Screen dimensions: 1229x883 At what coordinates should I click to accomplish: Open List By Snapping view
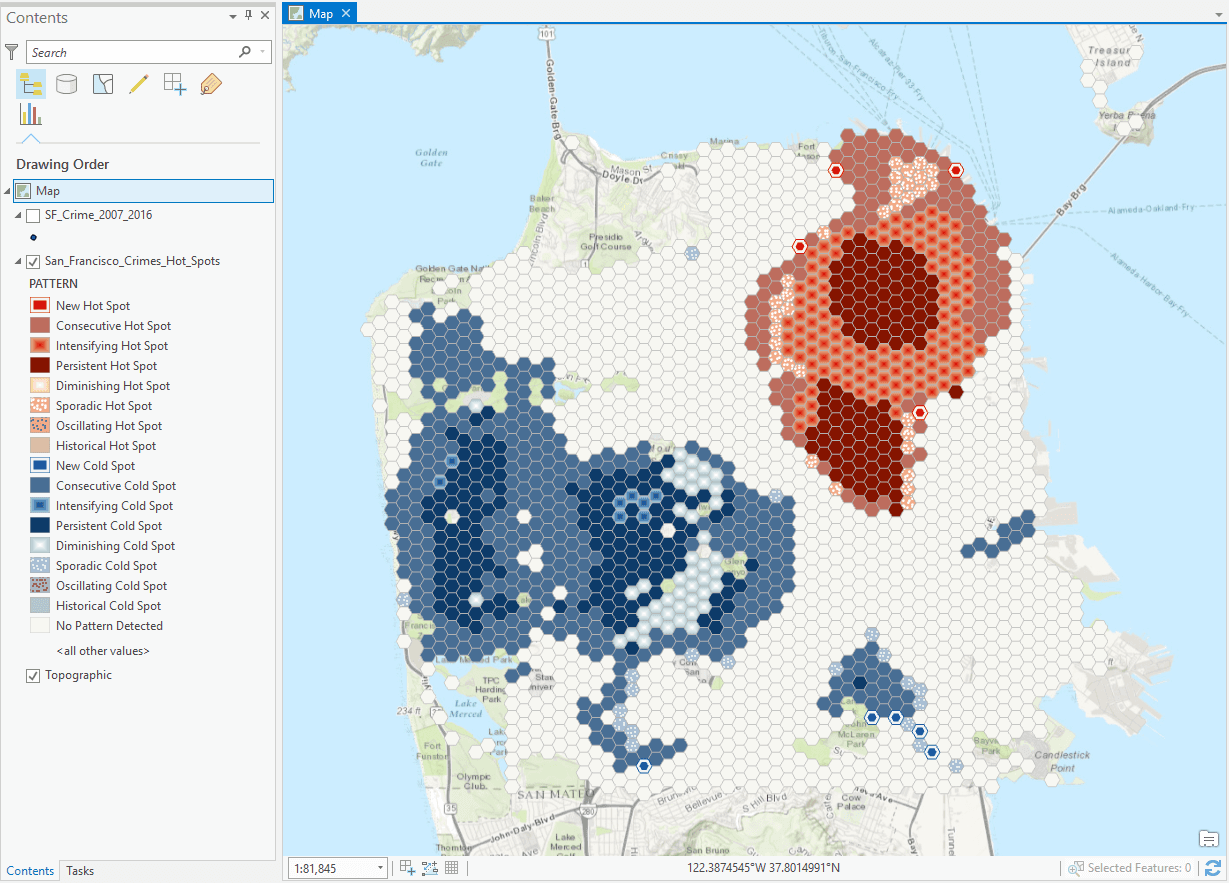tap(174, 84)
